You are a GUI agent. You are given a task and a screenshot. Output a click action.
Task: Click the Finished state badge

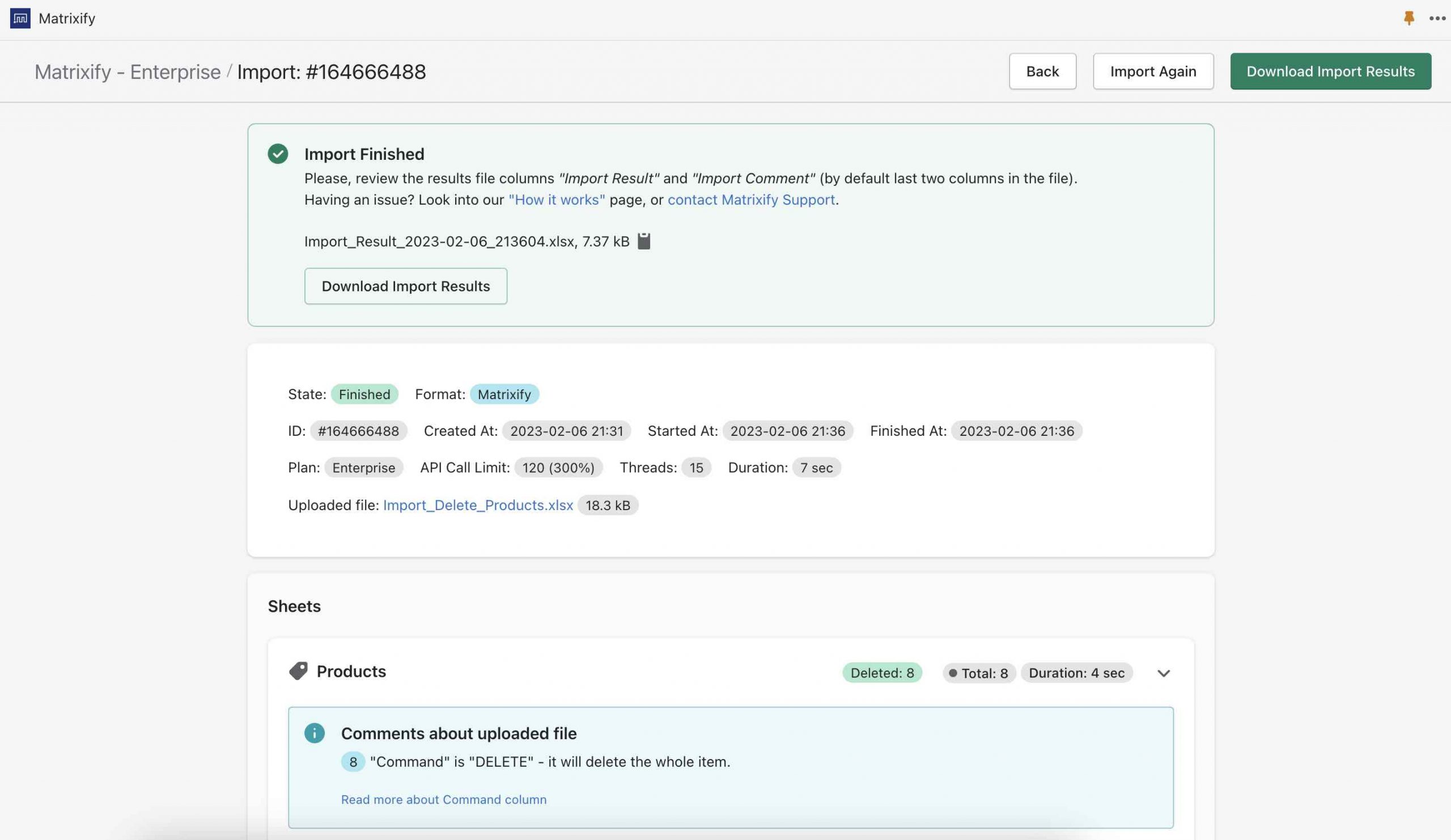coord(364,394)
